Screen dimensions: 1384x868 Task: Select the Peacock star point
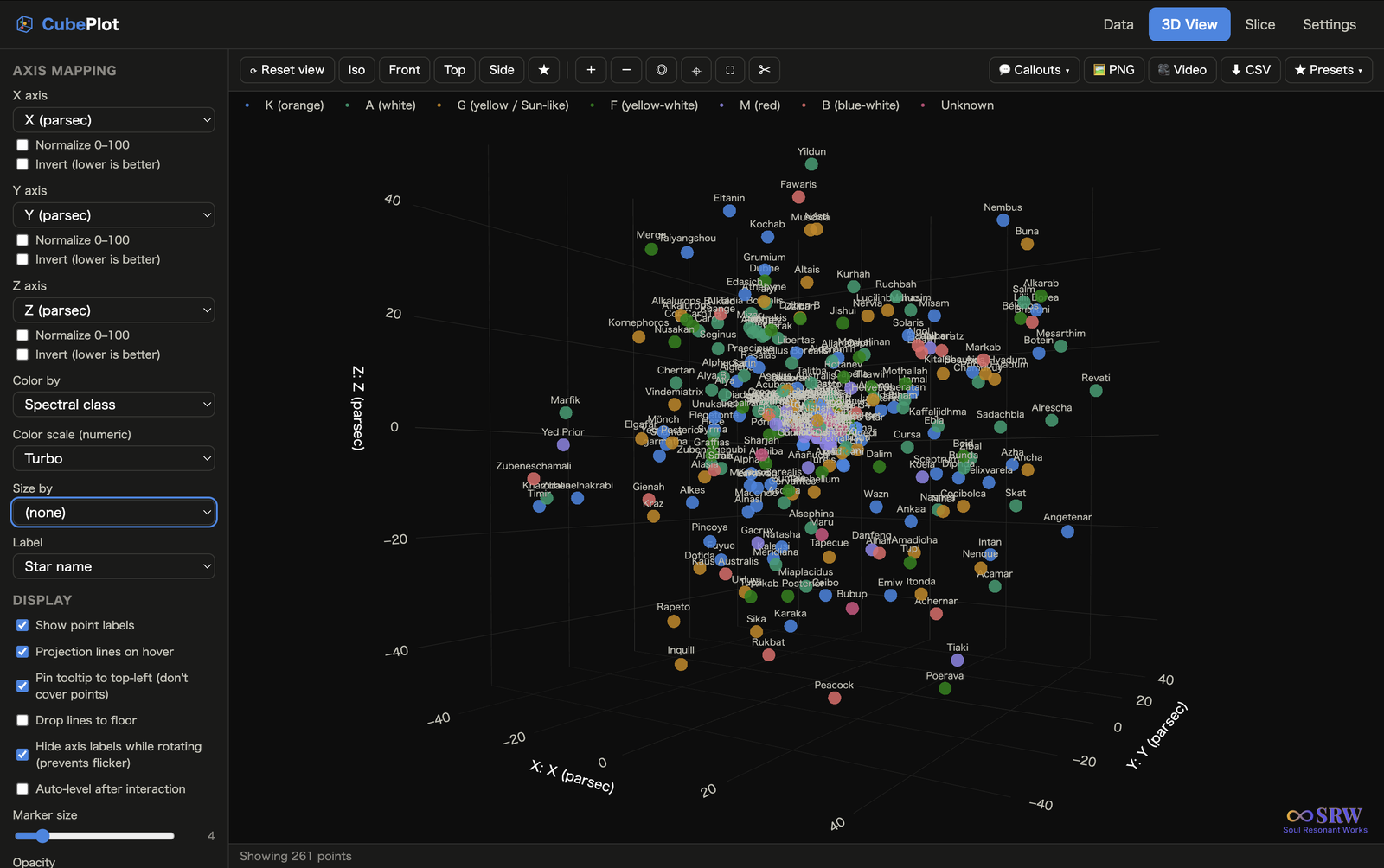click(x=835, y=698)
